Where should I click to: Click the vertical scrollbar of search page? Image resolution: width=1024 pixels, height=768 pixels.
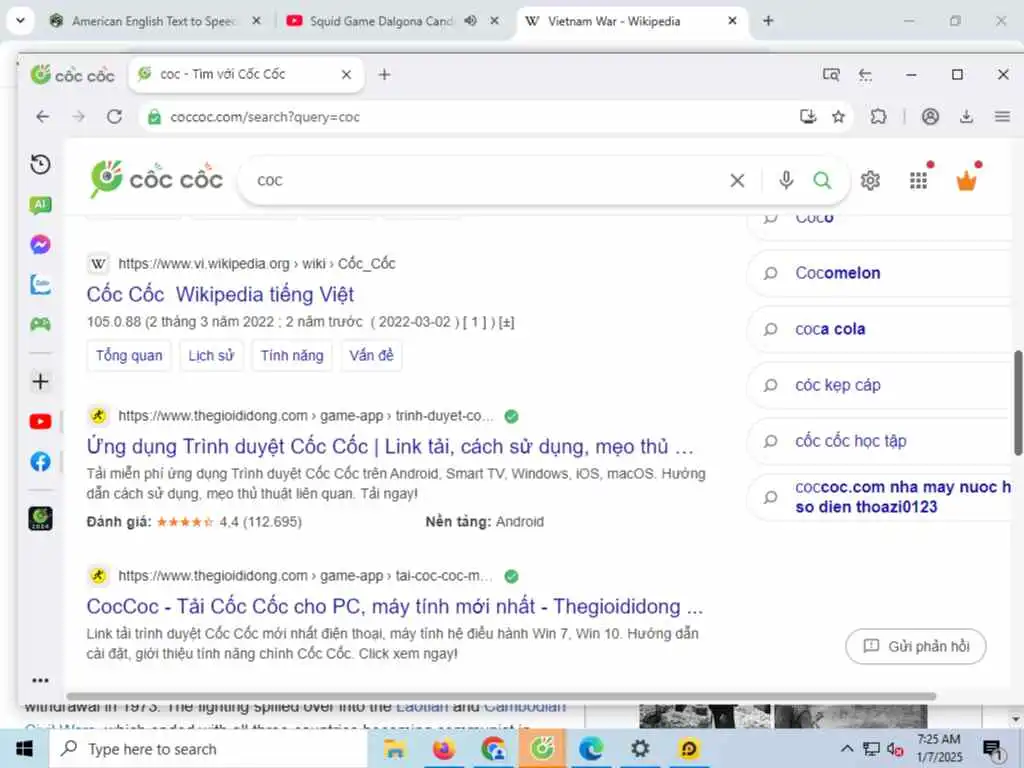[x=1017, y=403]
